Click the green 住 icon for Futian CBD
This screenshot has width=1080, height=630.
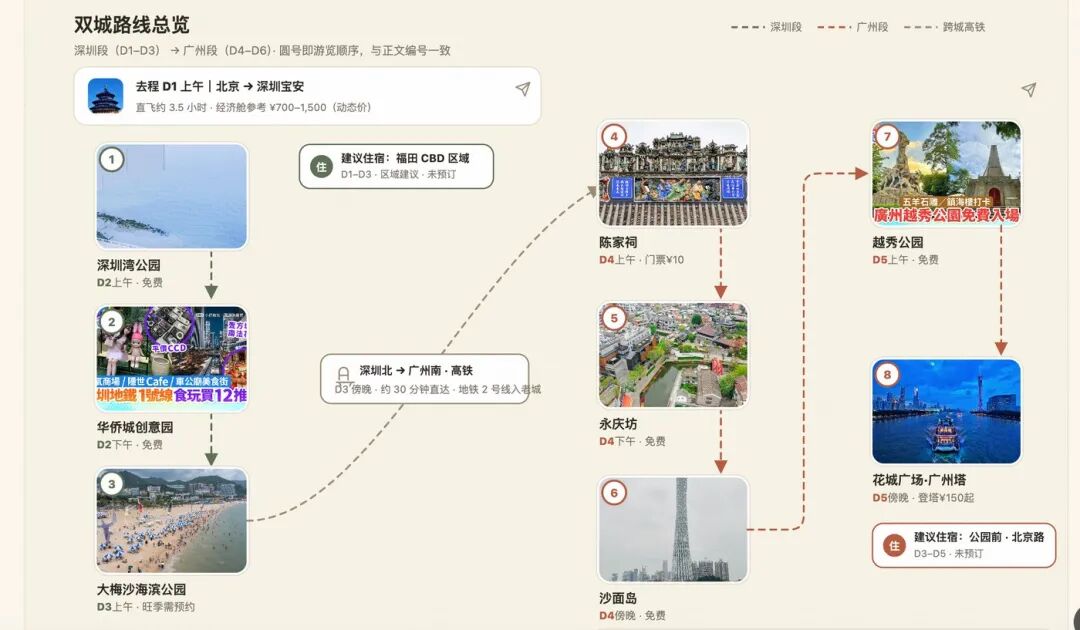tap(321, 167)
